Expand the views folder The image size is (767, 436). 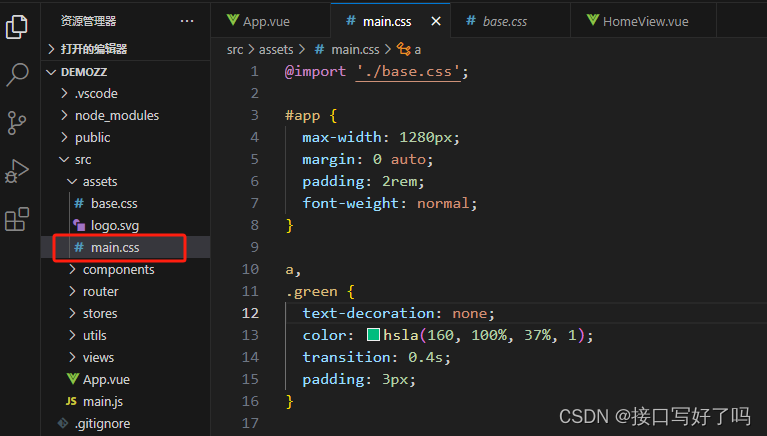[125, 358]
